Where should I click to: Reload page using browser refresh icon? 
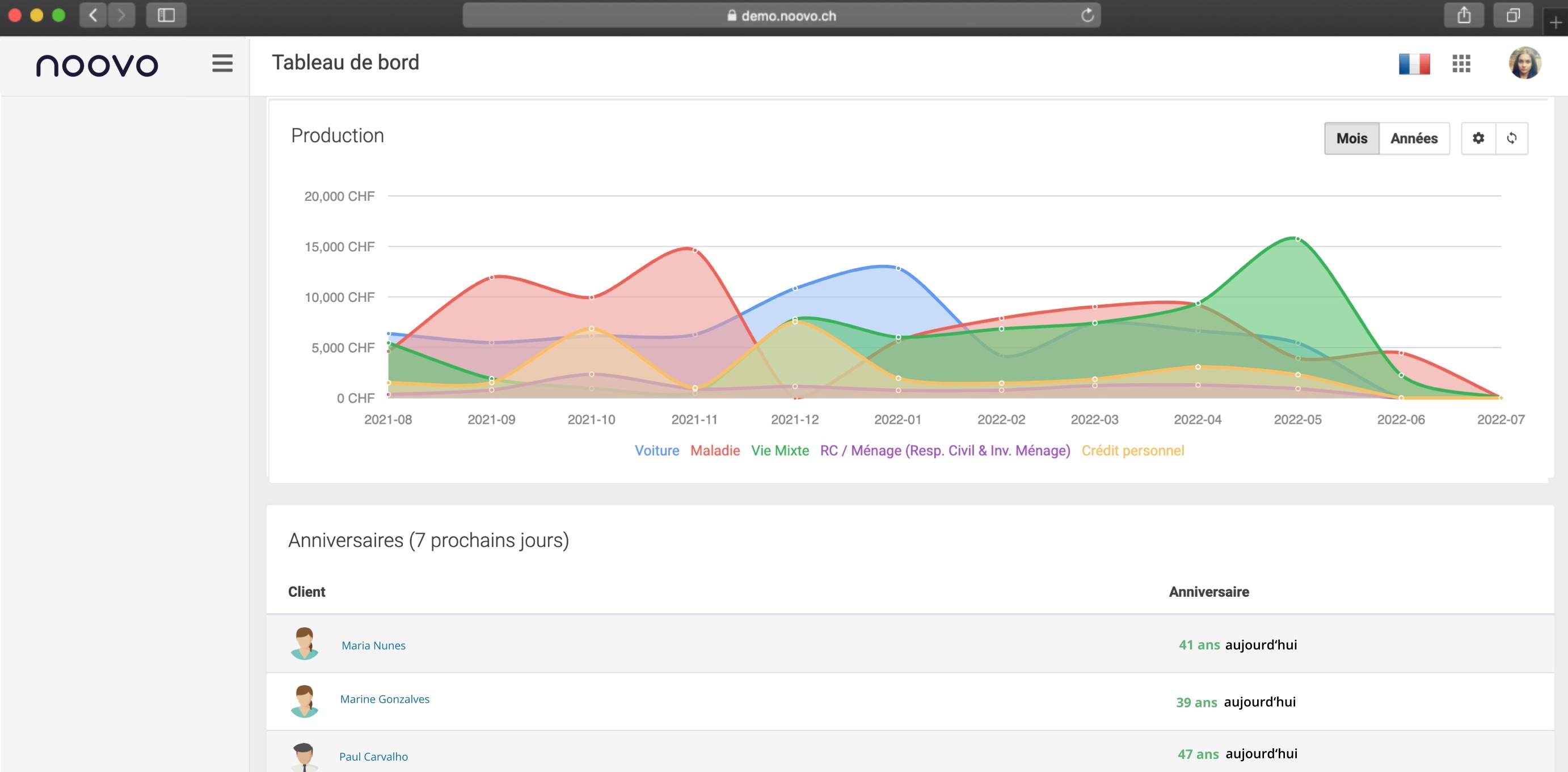point(1087,15)
